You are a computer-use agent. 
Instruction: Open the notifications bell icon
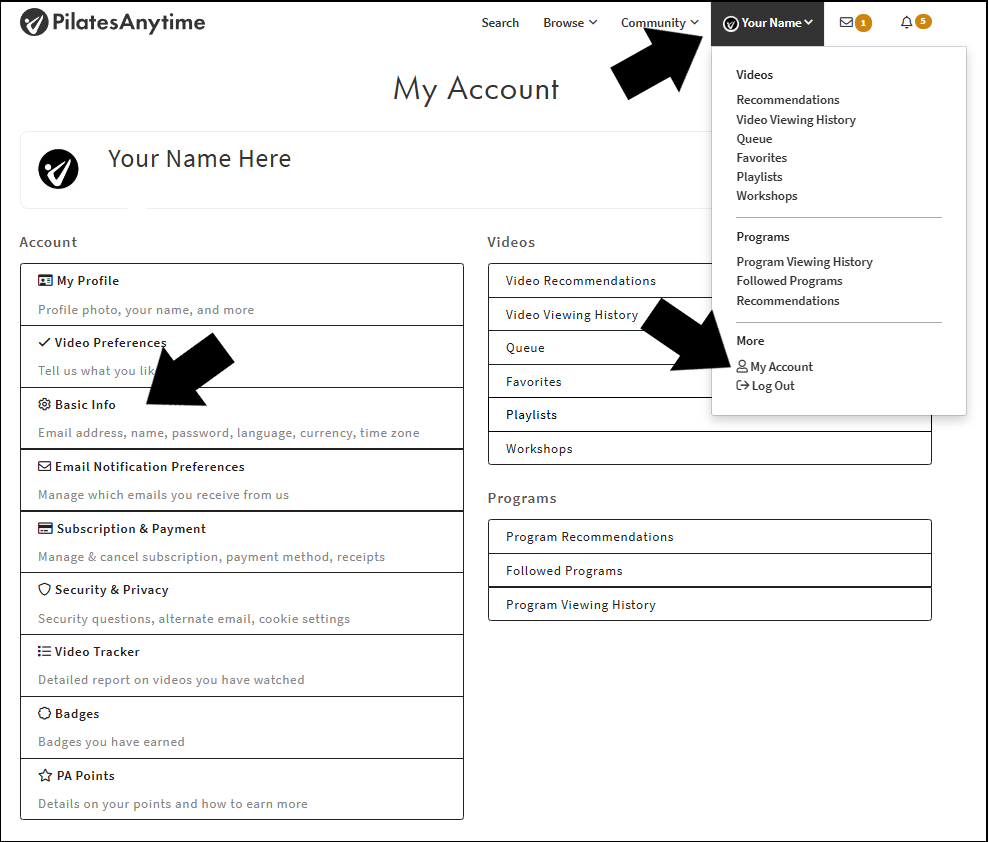point(906,23)
